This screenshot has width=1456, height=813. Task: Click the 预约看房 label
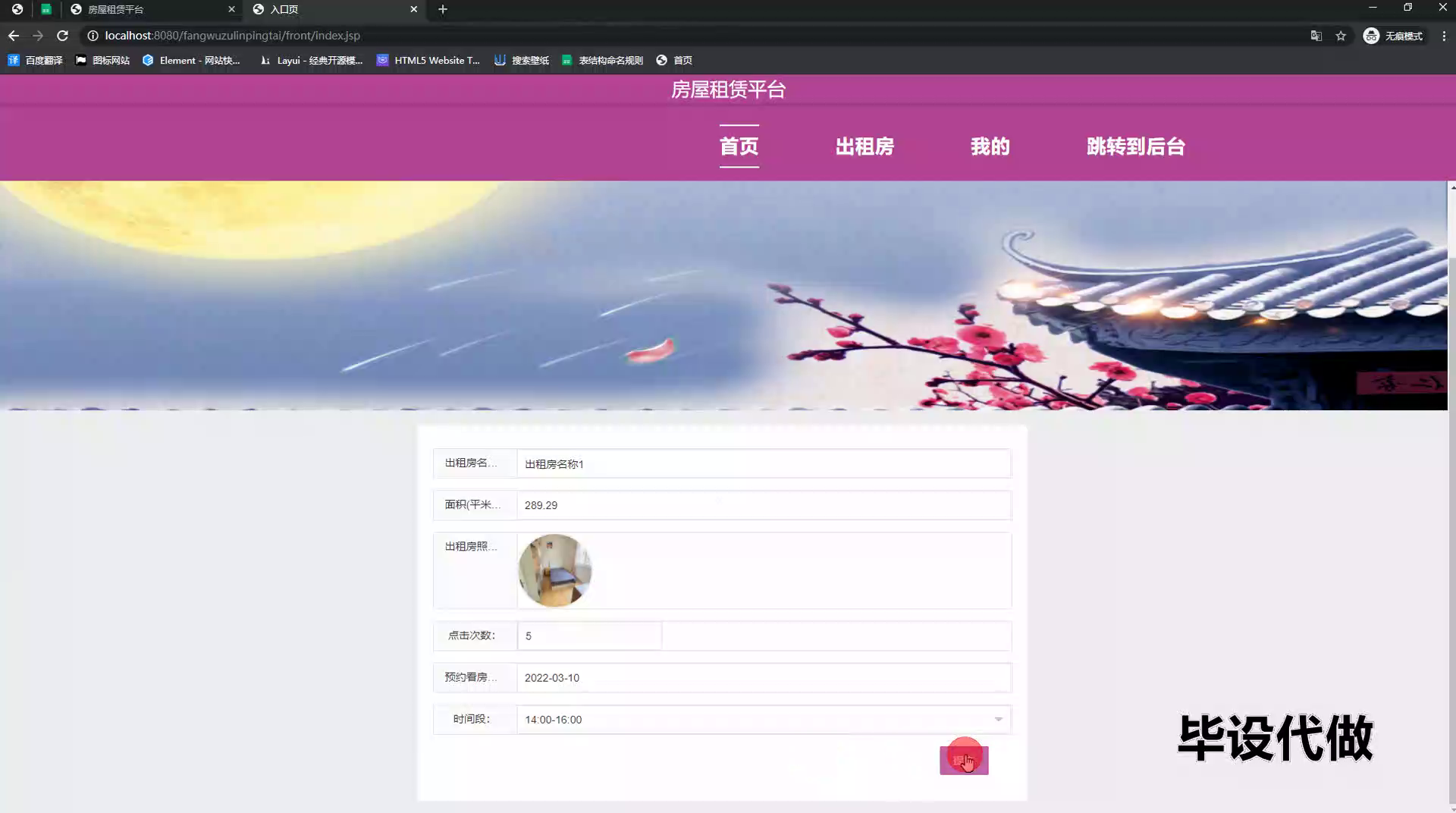click(x=471, y=677)
